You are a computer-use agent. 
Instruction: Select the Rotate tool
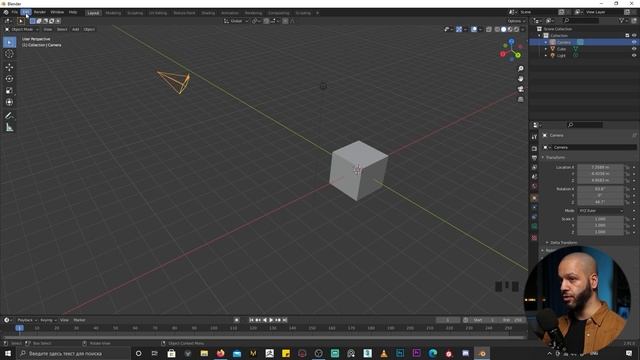tap(9, 79)
